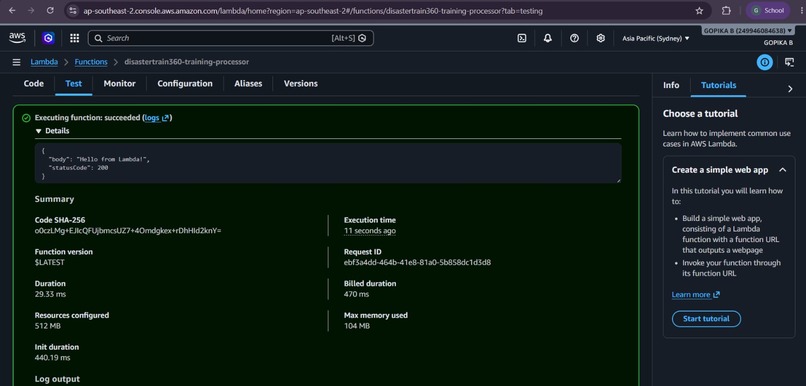Select the Test tab
Viewport: 806px width, 386px height.
tap(74, 84)
